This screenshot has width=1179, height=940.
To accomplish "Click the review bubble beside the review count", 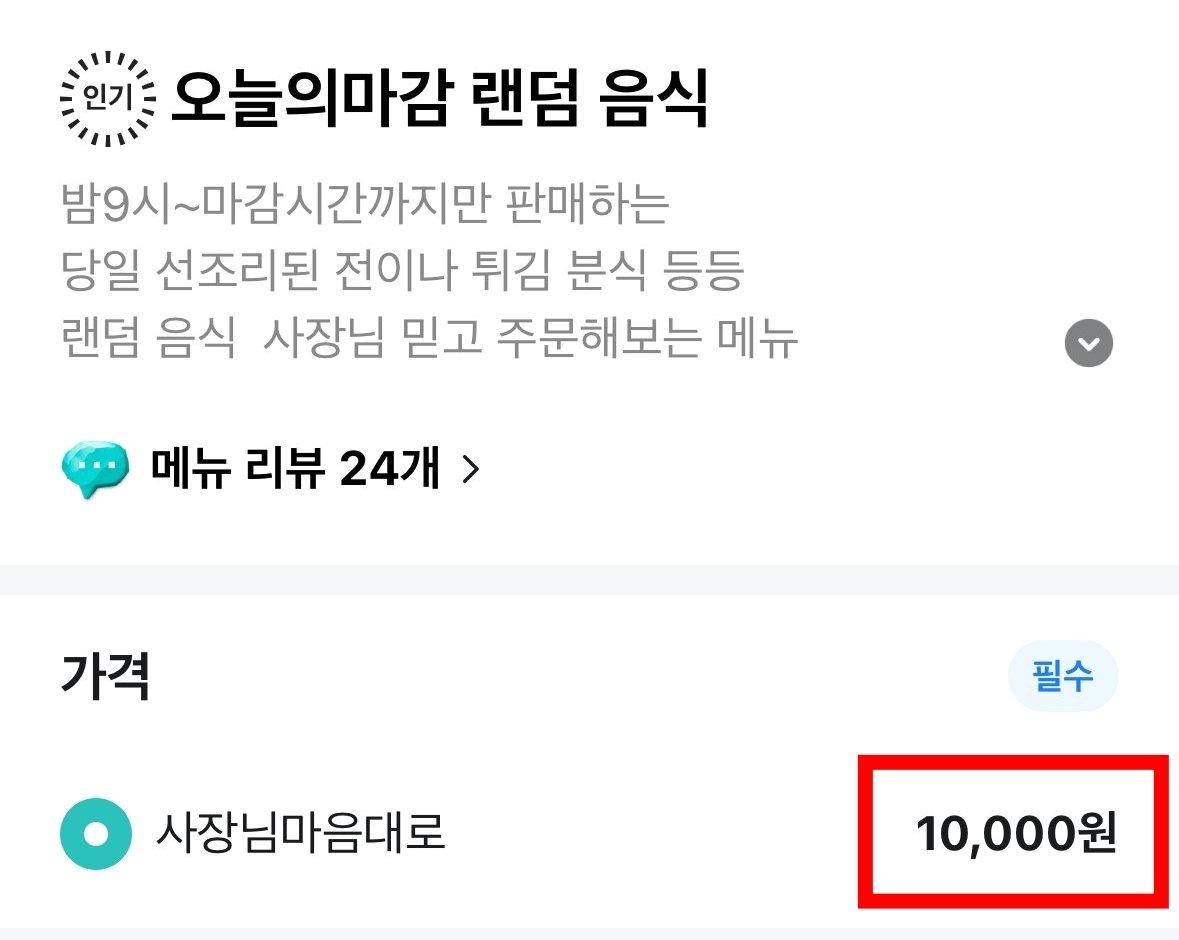I will coord(93,465).
